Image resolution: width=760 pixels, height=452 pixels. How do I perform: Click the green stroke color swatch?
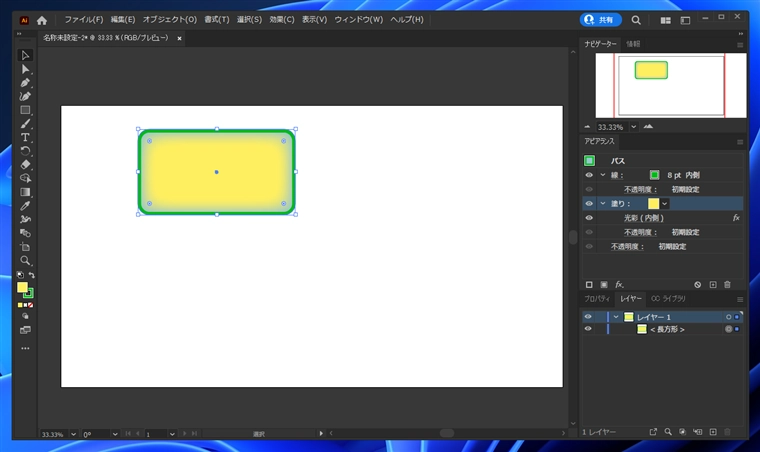pos(654,175)
